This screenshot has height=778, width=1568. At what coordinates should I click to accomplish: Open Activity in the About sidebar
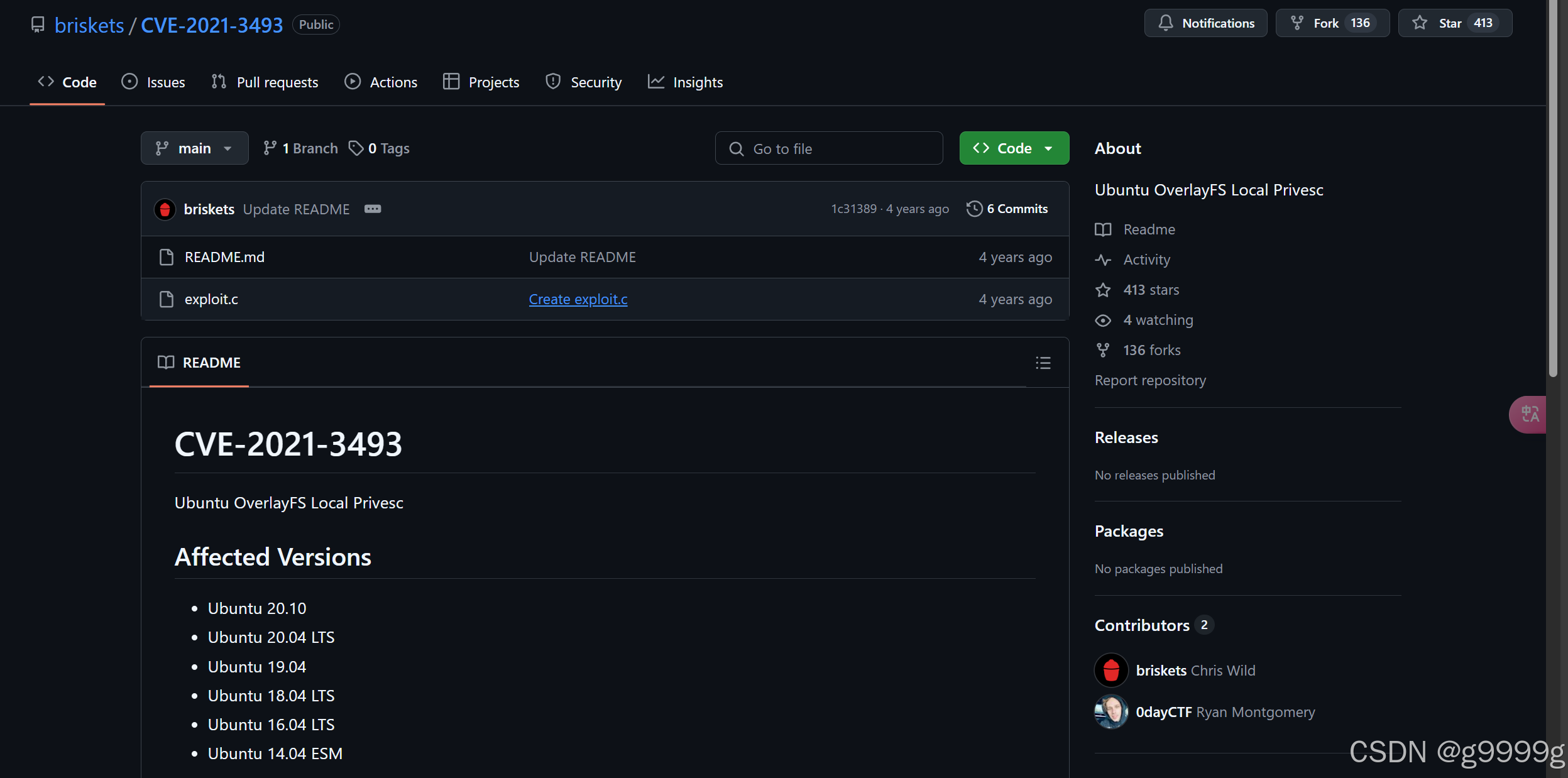1146,260
